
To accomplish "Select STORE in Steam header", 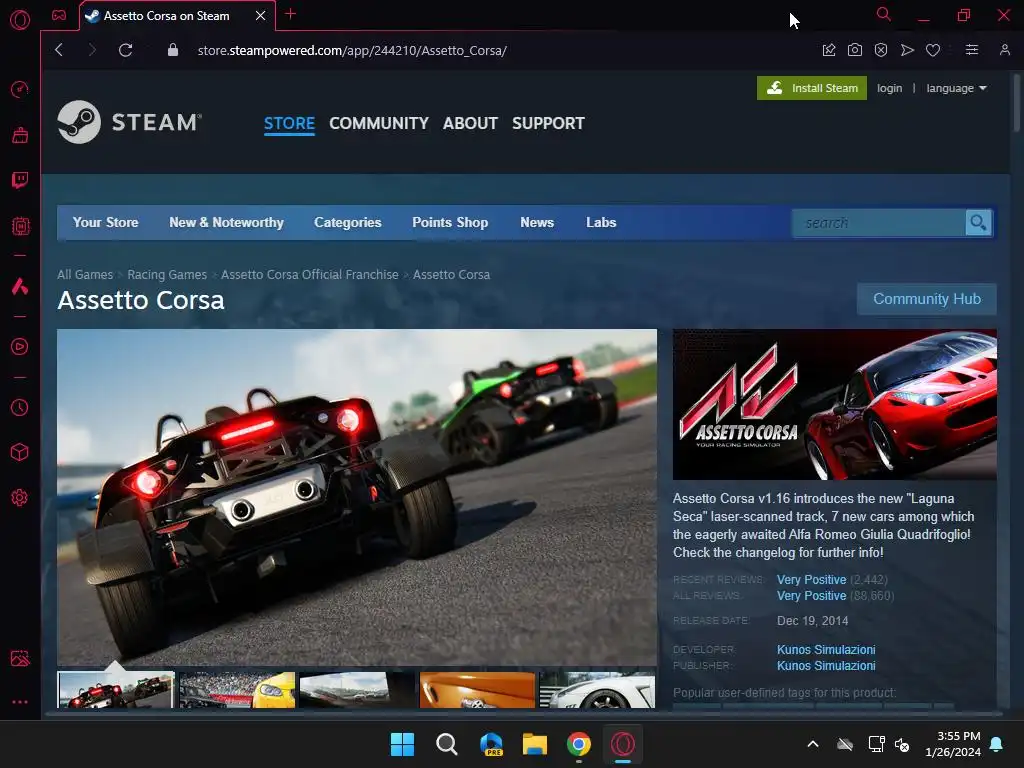I will pos(289,123).
